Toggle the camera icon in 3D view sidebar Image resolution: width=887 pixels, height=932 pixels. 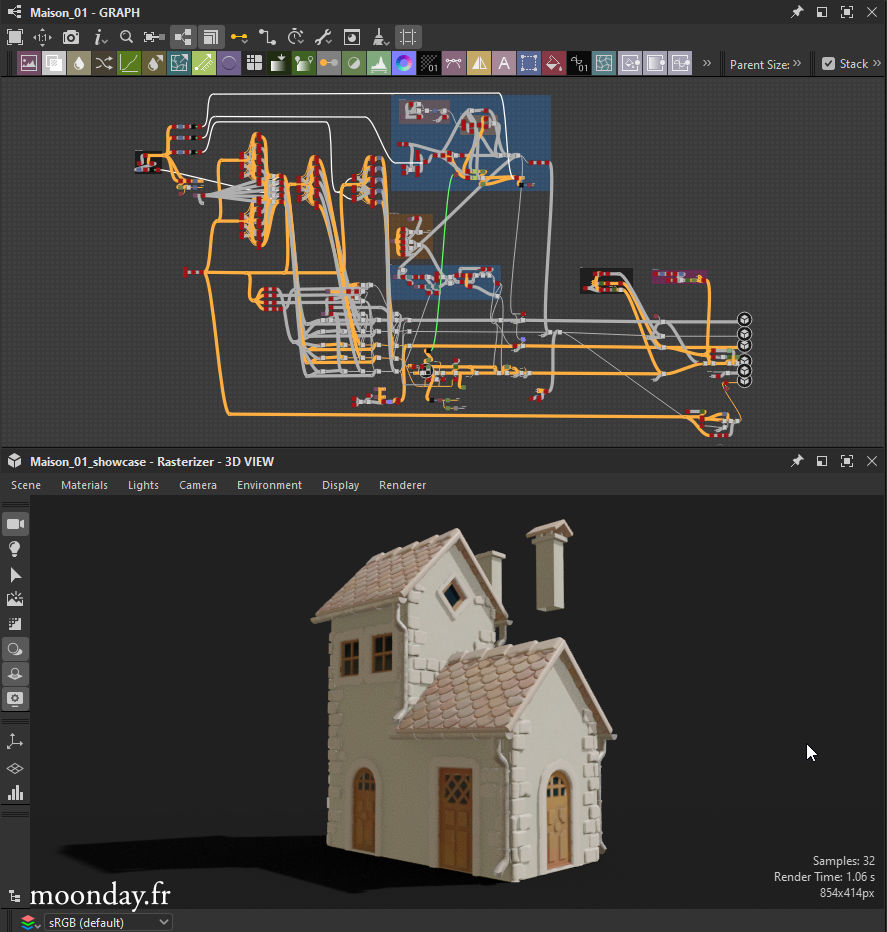coord(15,524)
